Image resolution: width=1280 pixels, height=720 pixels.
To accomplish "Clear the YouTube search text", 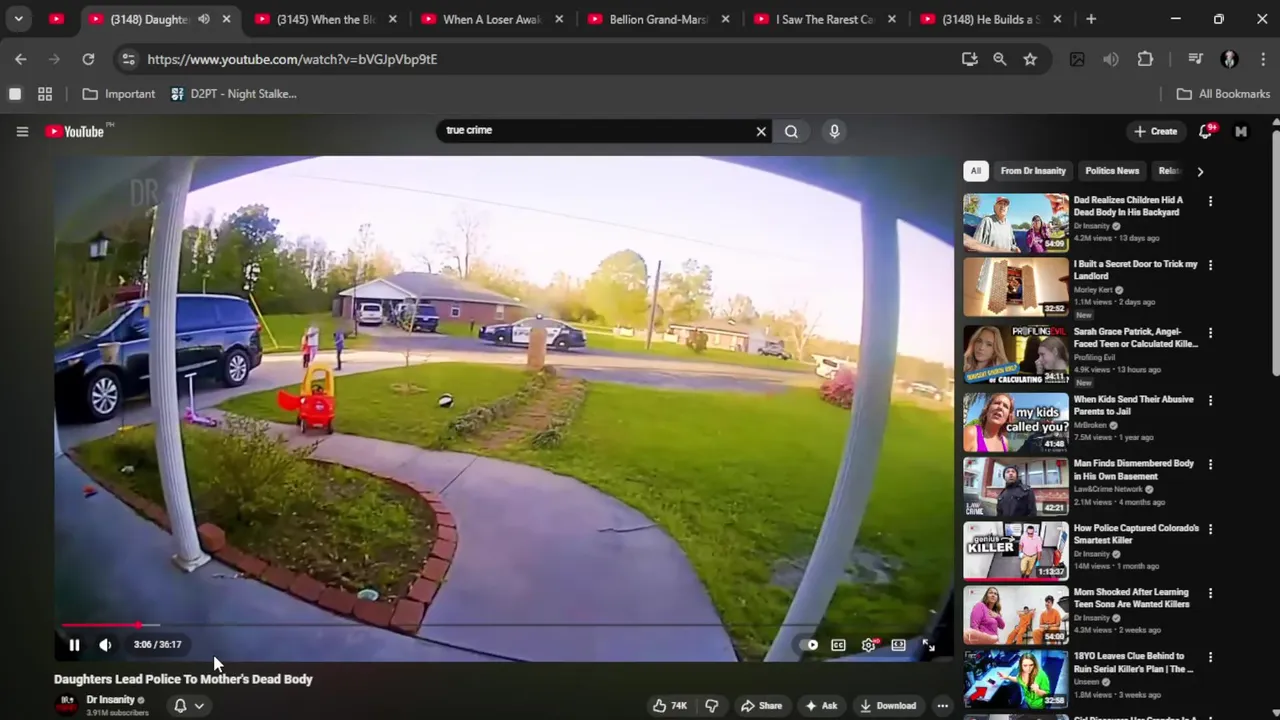I will point(761,131).
